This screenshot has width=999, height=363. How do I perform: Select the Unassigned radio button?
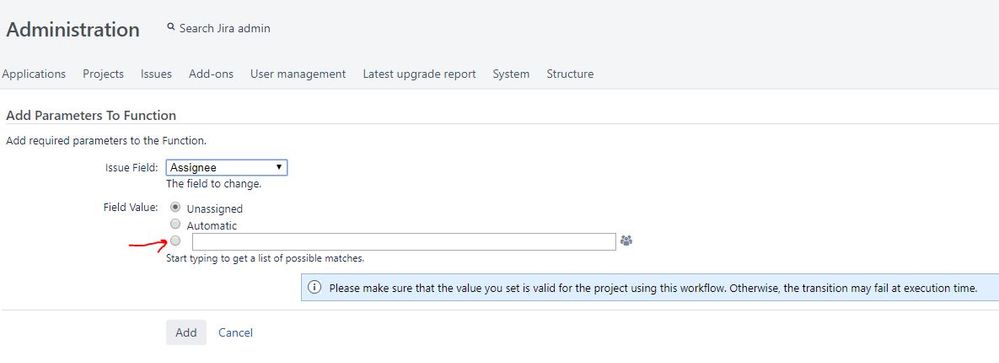176,207
